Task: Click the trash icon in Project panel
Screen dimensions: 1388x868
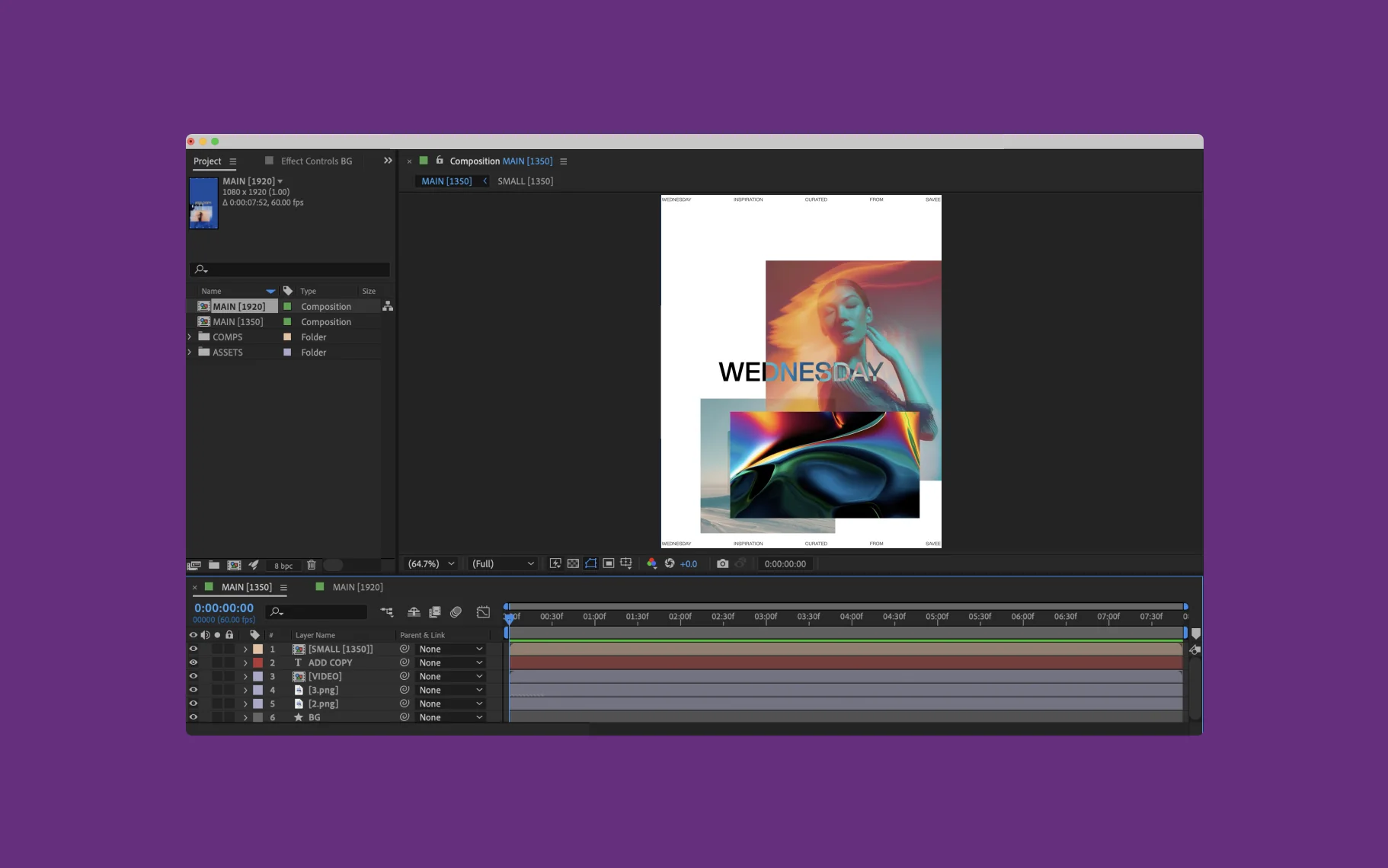Action: 311,565
